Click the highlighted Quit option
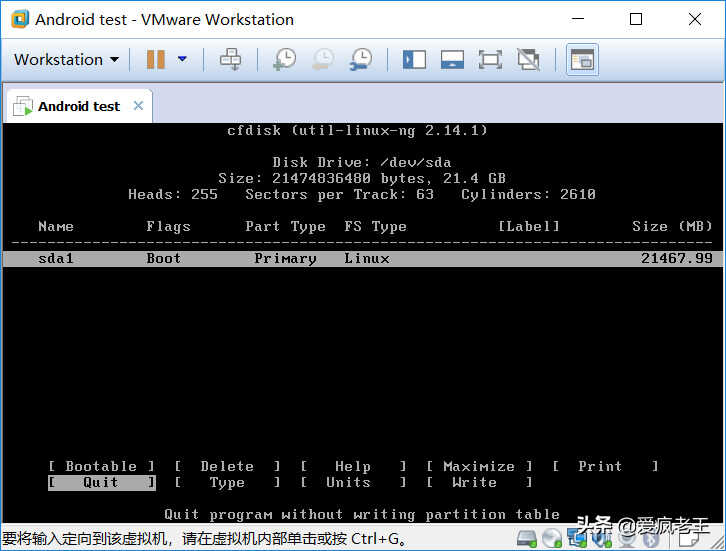Viewport: 726px width, 551px height. [101, 482]
